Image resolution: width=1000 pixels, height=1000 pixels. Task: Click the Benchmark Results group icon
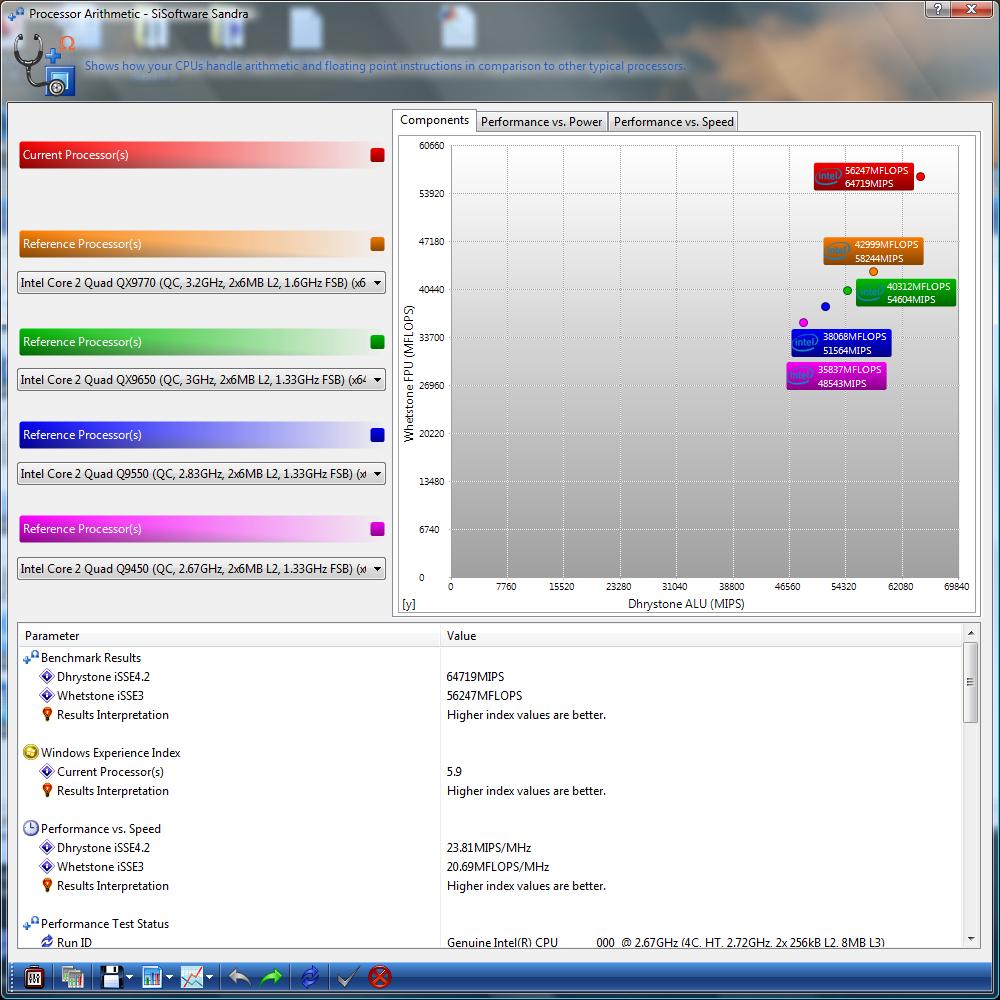tap(31, 657)
